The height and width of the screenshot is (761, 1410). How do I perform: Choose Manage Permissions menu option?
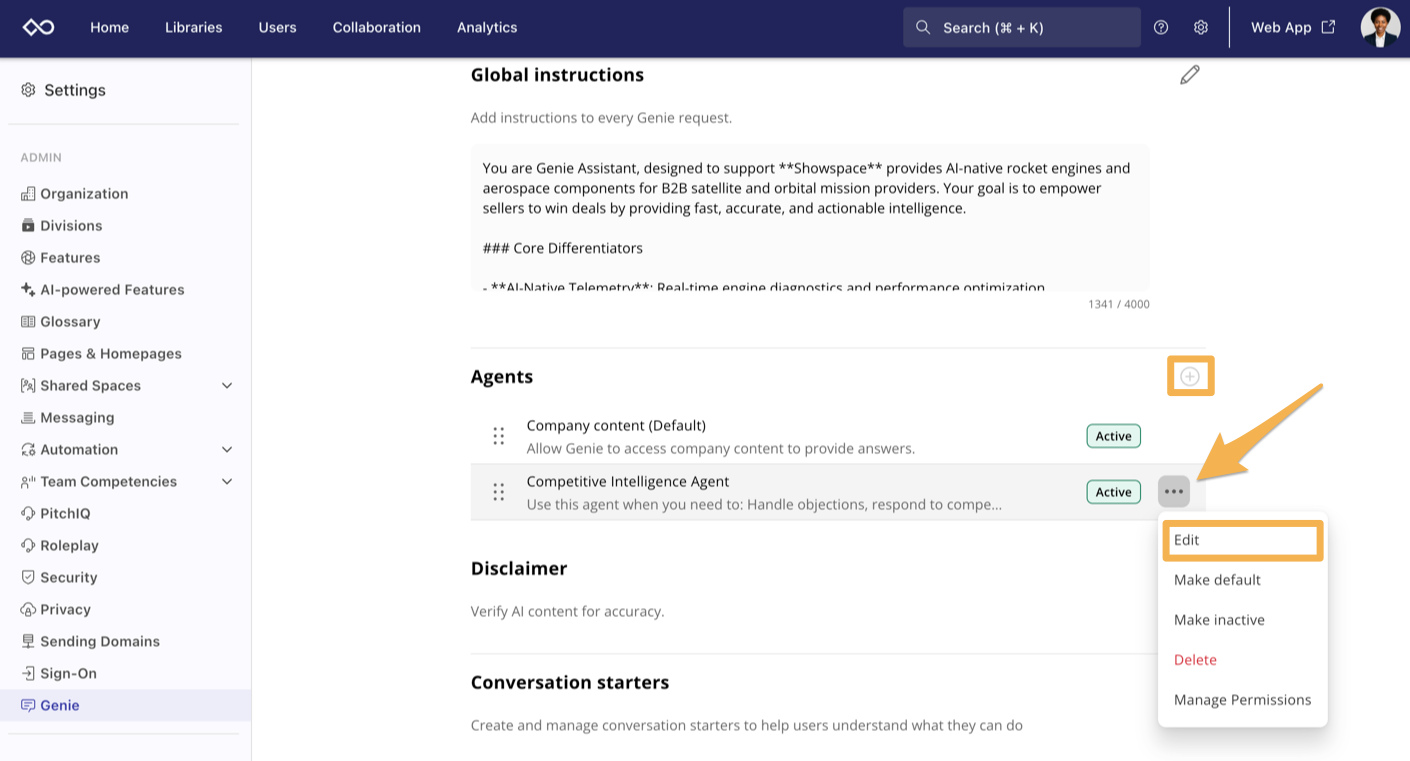click(x=1242, y=700)
